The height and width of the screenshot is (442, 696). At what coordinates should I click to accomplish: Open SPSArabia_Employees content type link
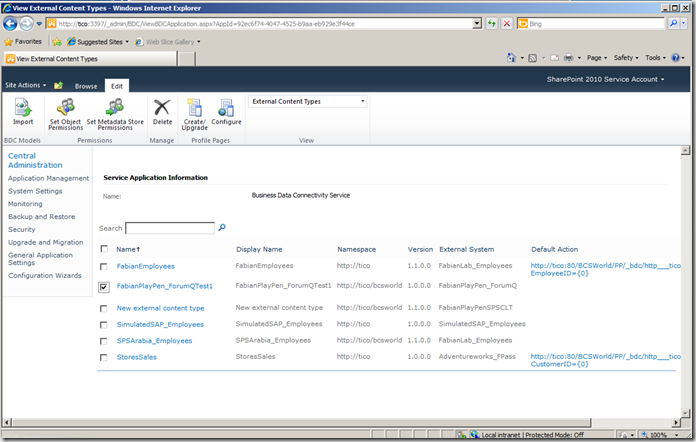[x=154, y=341]
